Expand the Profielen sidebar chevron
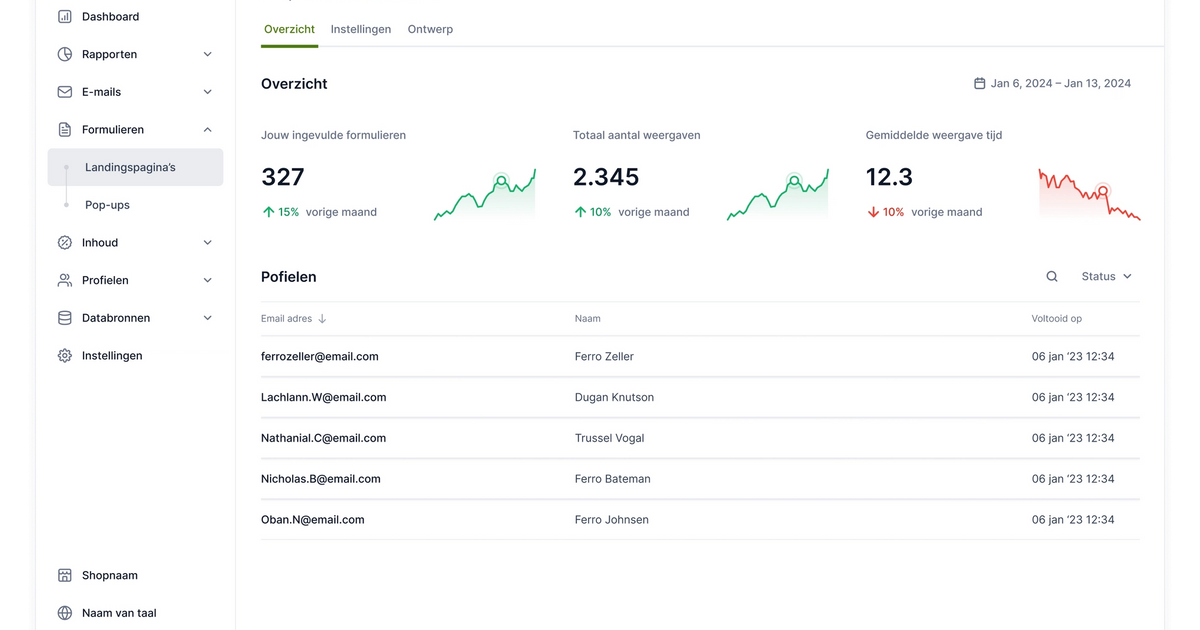Viewport: 1200px width, 630px height. [208, 281]
